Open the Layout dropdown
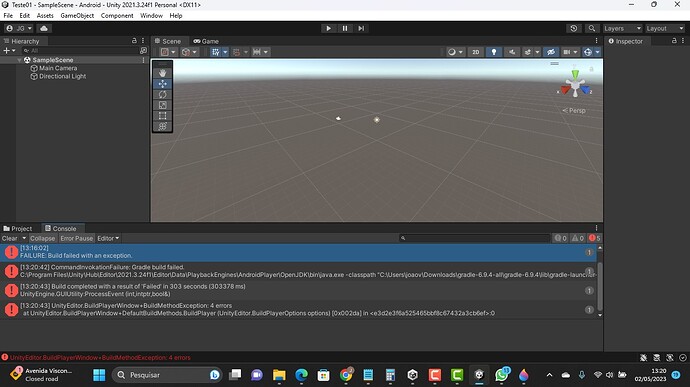The height and width of the screenshot is (387, 690). point(665,28)
